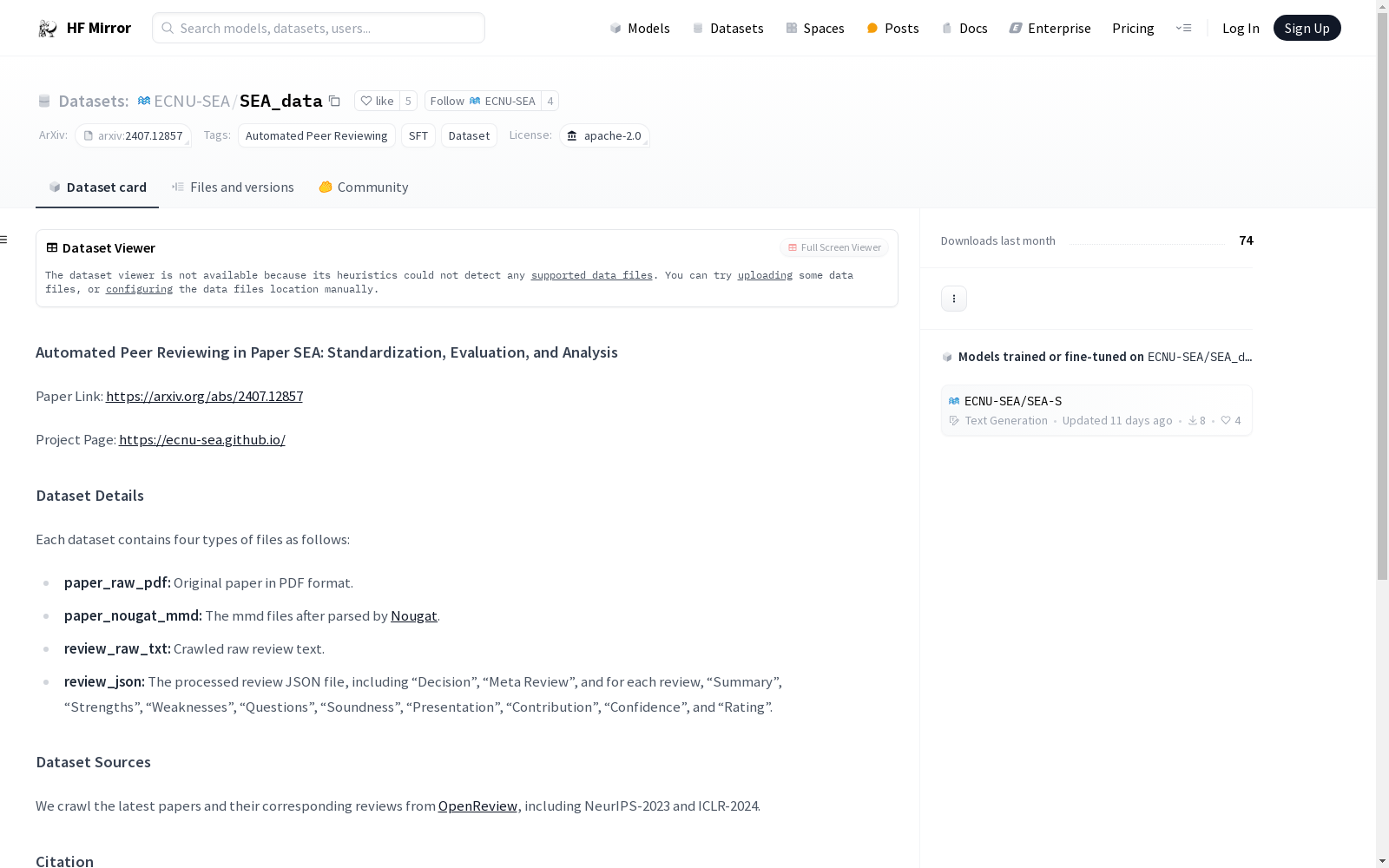This screenshot has width=1389, height=868.
Task: Click the Downloads last month value 74
Action: click(1246, 240)
